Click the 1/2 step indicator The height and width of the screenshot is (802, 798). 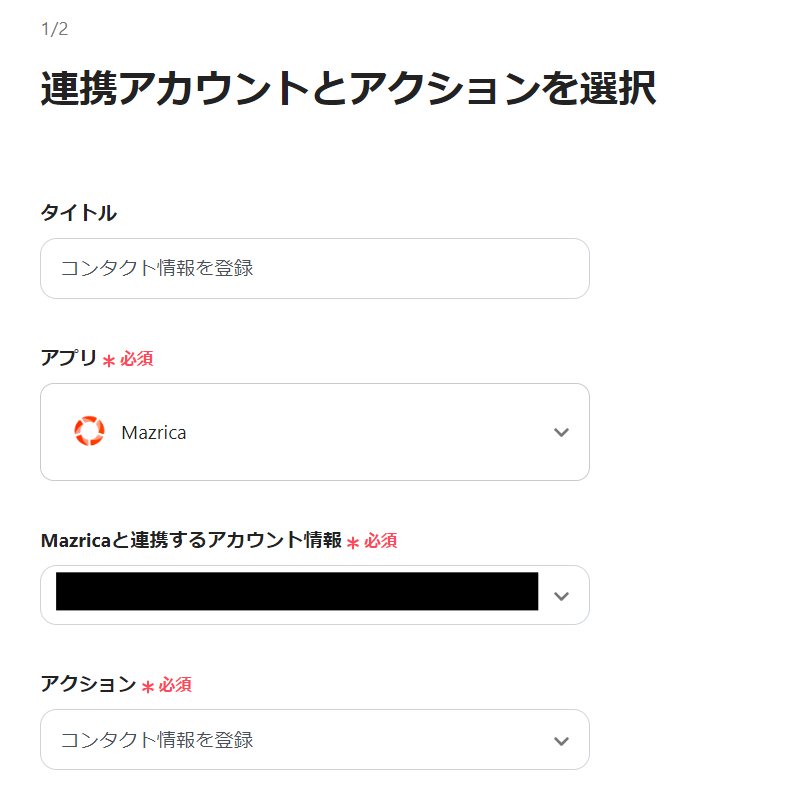pos(54,29)
